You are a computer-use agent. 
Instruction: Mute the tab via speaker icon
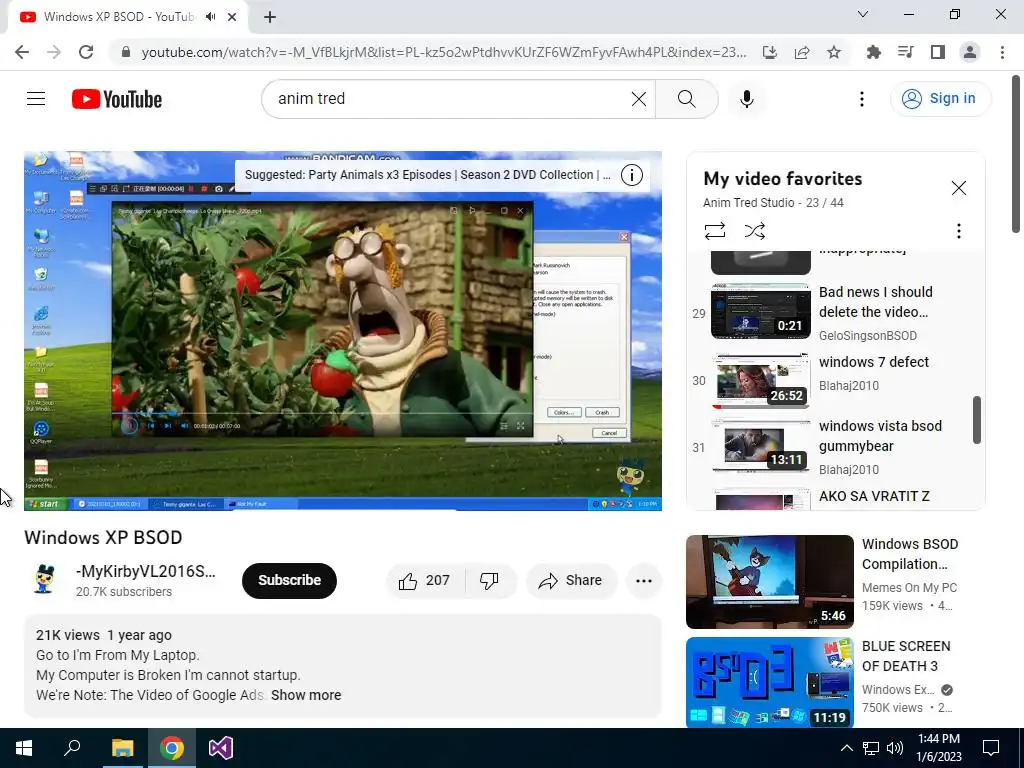point(210,17)
